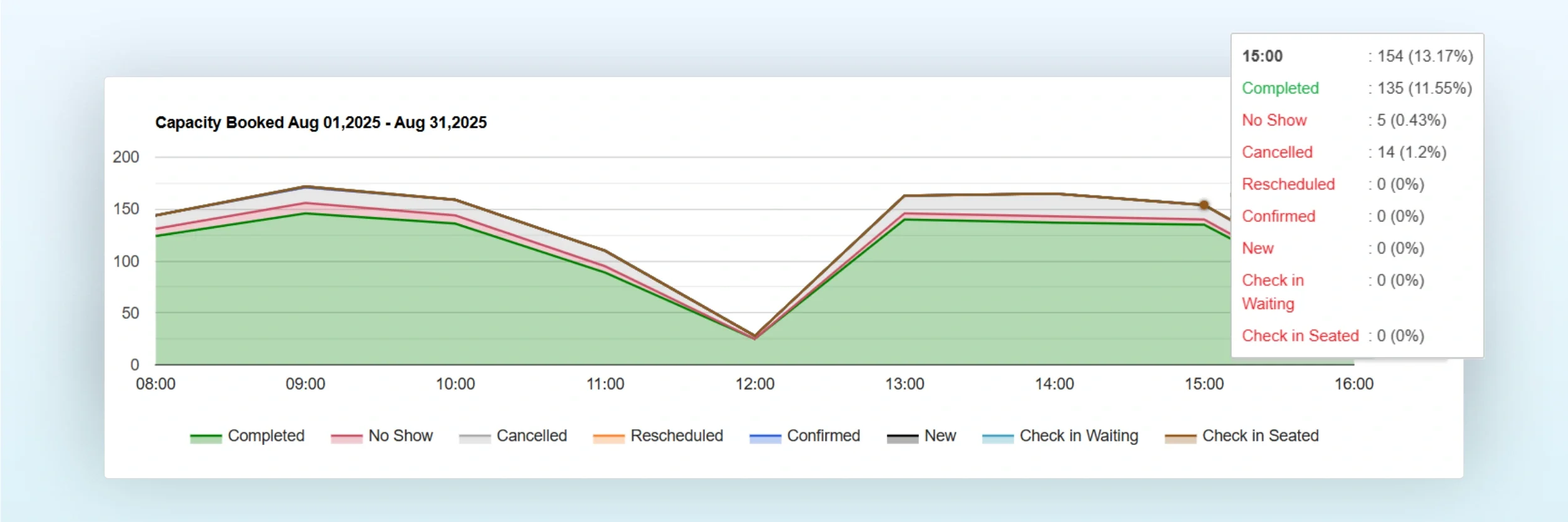Click the 14:00 x-axis label
The image size is (1568, 522).
click(x=1054, y=384)
